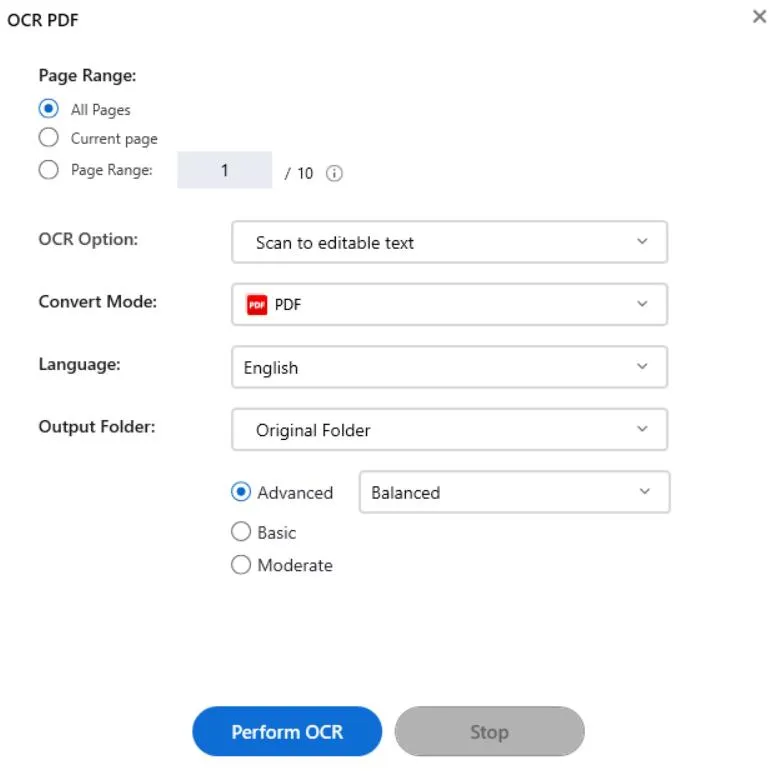The image size is (775, 771).
Task: Open the Scan to editable text dropdown
Action: coord(448,242)
